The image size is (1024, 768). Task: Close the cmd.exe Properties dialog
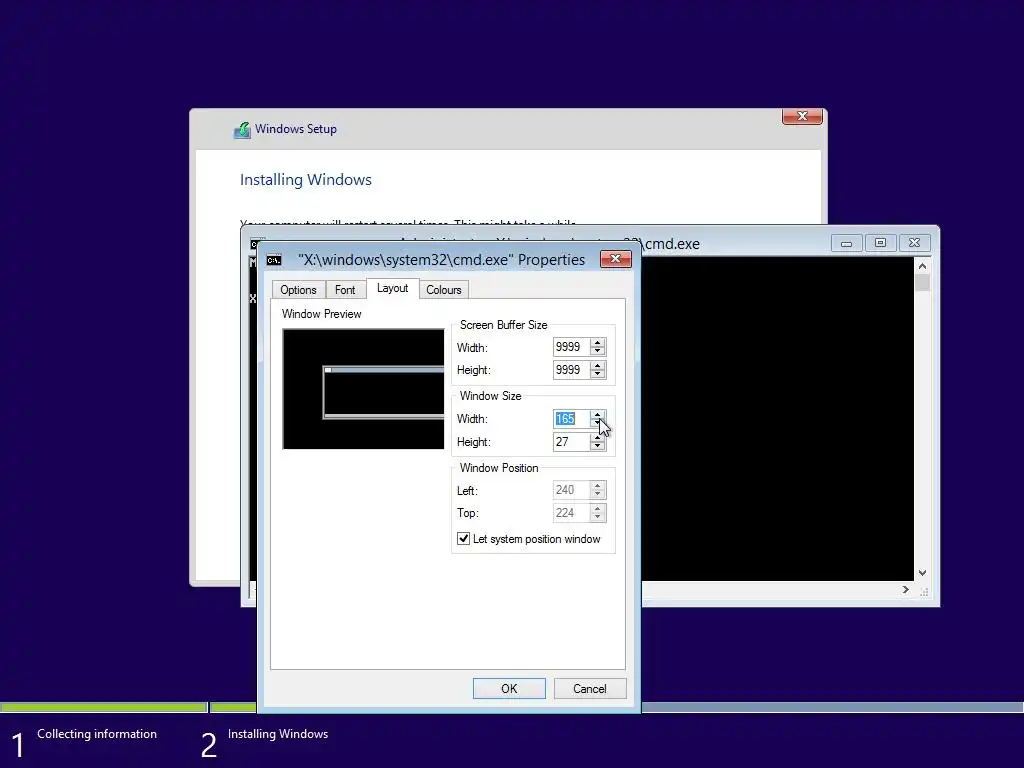tap(615, 259)
